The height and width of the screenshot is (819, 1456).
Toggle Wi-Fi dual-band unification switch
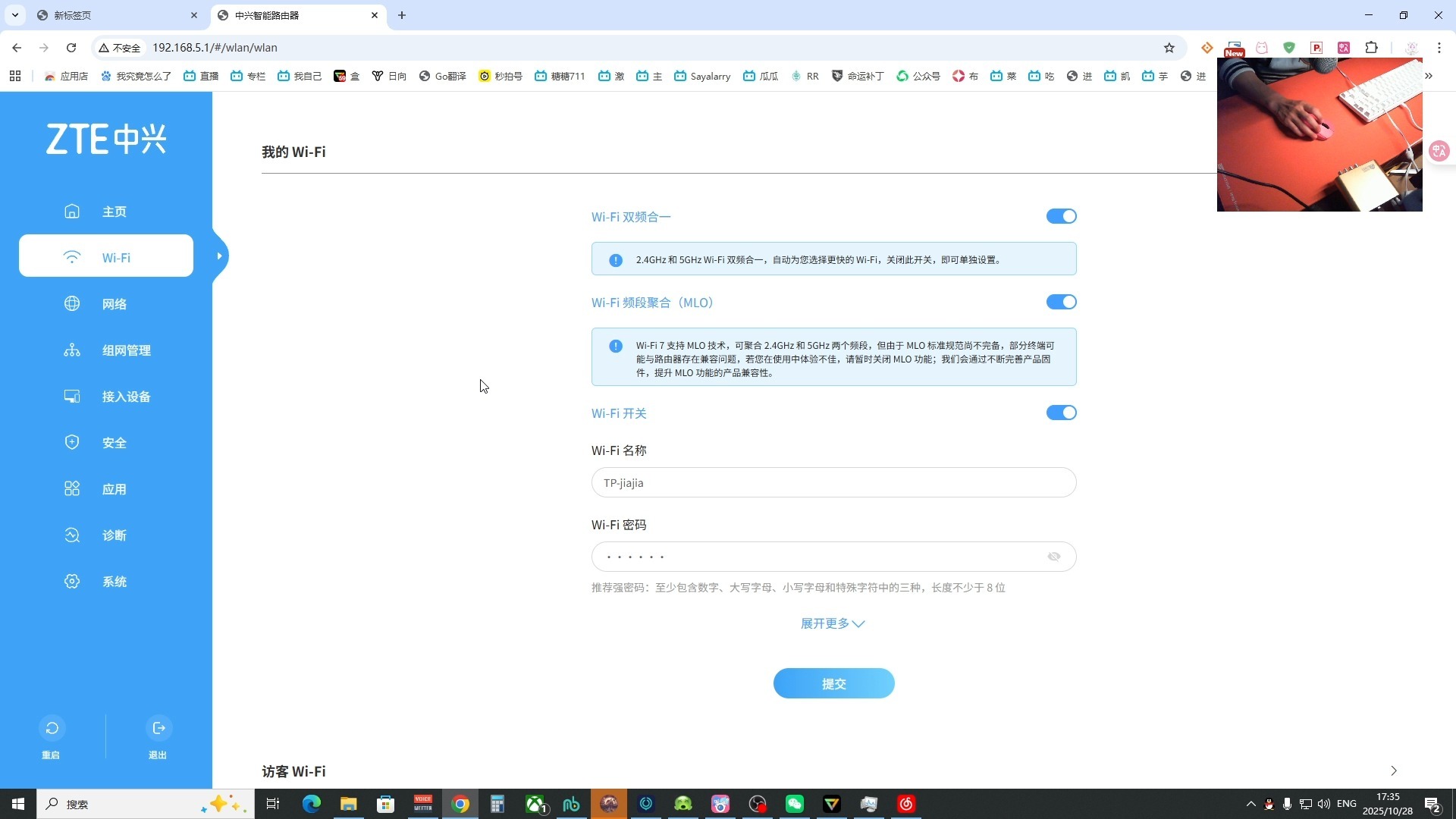pos(1061,217)
